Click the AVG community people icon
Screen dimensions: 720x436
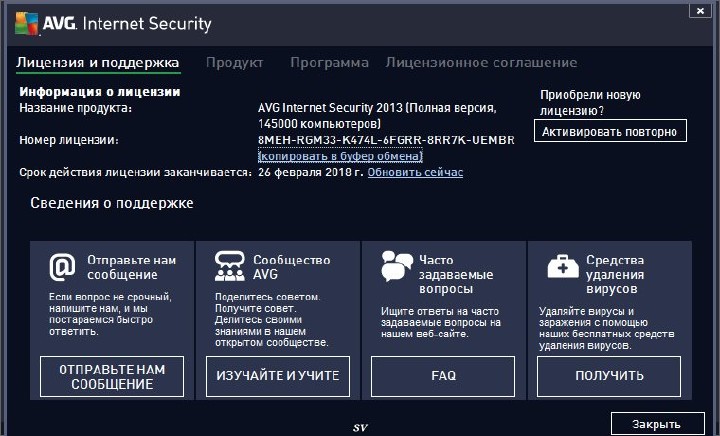point(230,266)
